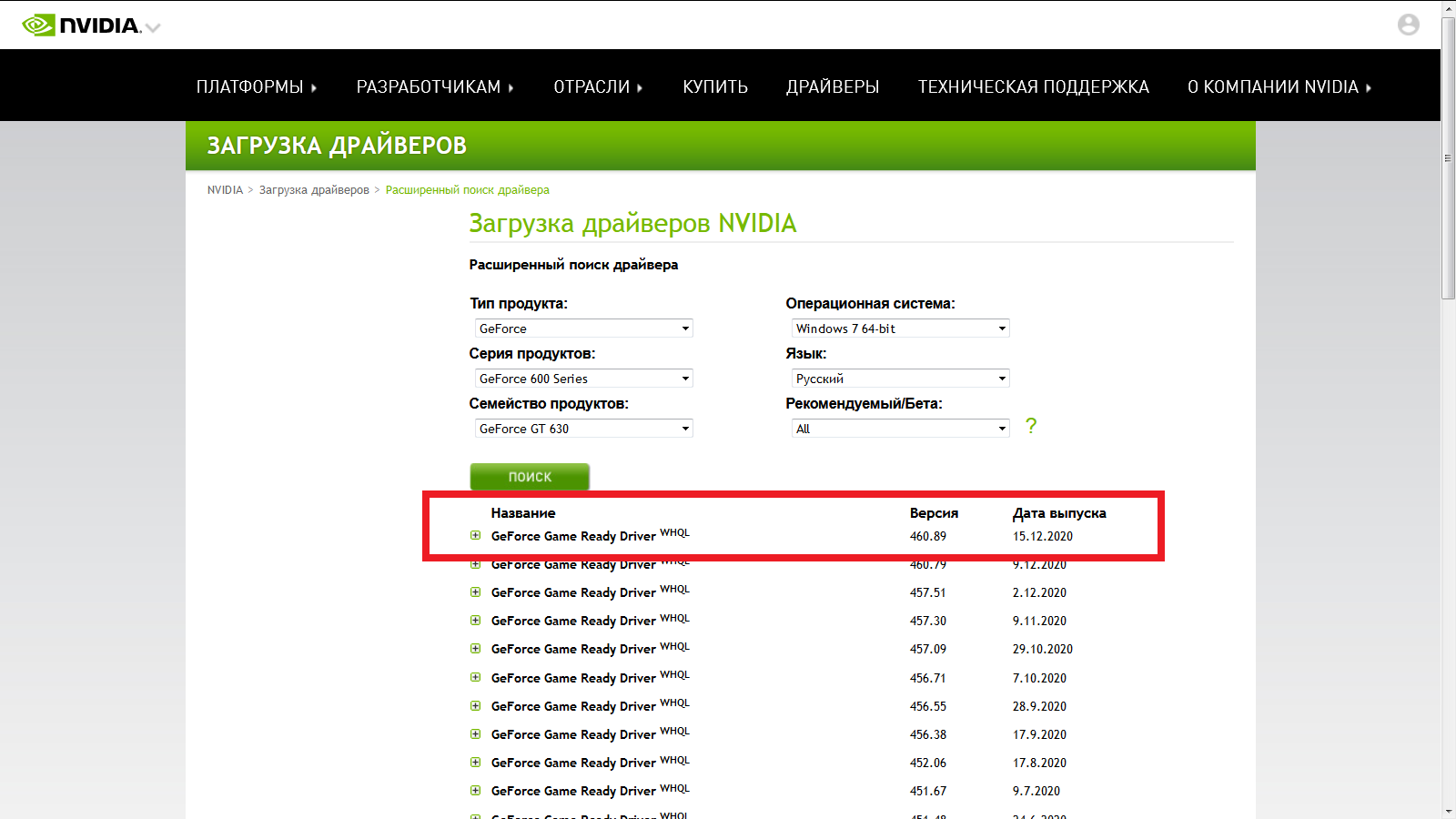1456x819 pixels.
Task: Click the scrollbar down arrow
Action: (1448, 811)
